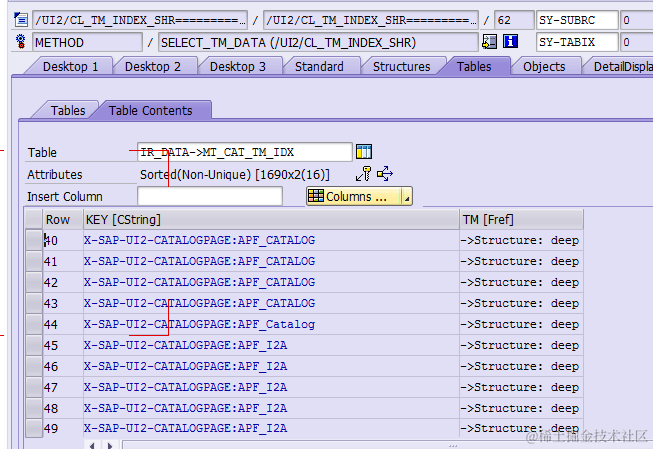The image size is (653, 449).
Task: Click the Sorted(Non-Unique) attributes text
Action: 234,175
